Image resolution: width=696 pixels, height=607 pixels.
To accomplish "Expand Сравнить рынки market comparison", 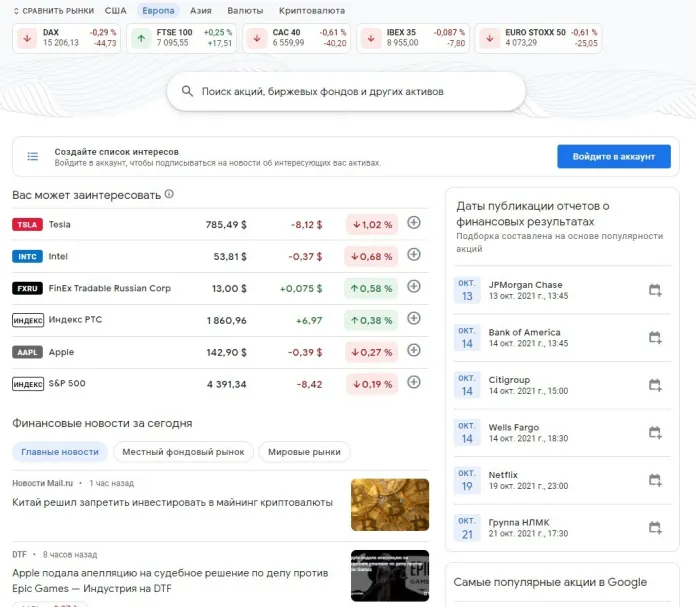I will pyautogui.click(x=54, y=11).
